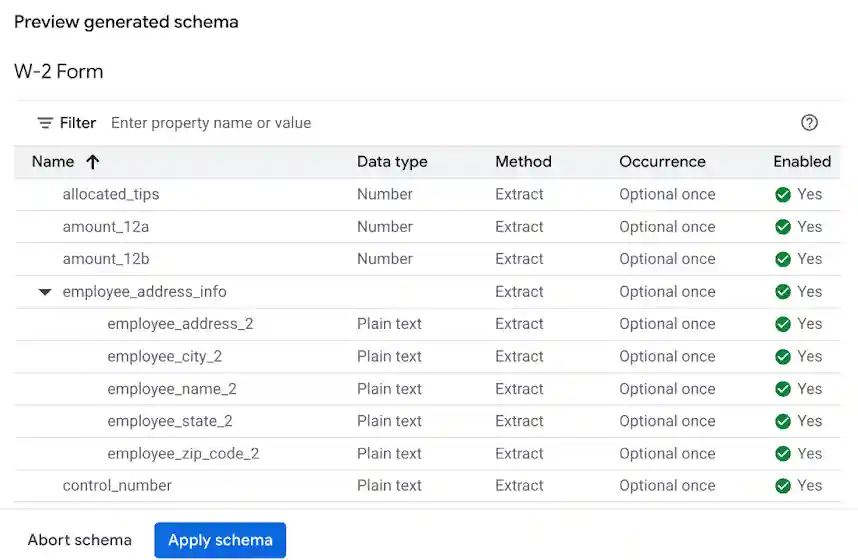Click the filter list icon
The height and width of the screenshot is (560, 858).
45,123
